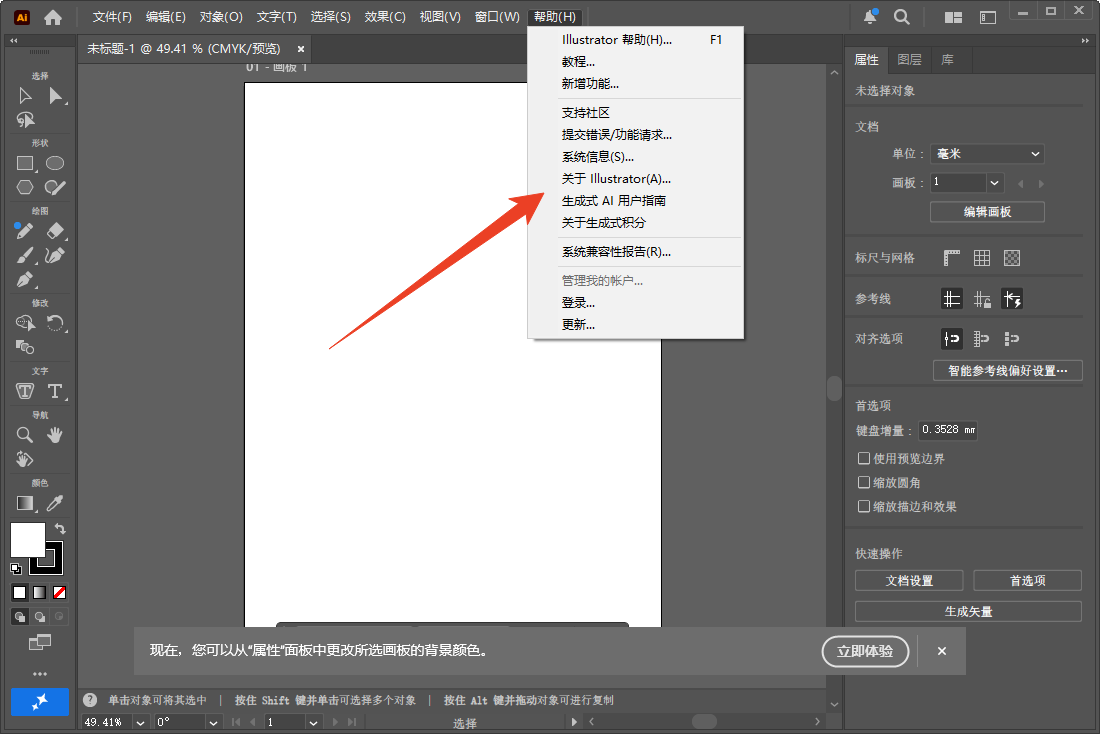
Task: Select the Ellipse tool
Action: 54,162
